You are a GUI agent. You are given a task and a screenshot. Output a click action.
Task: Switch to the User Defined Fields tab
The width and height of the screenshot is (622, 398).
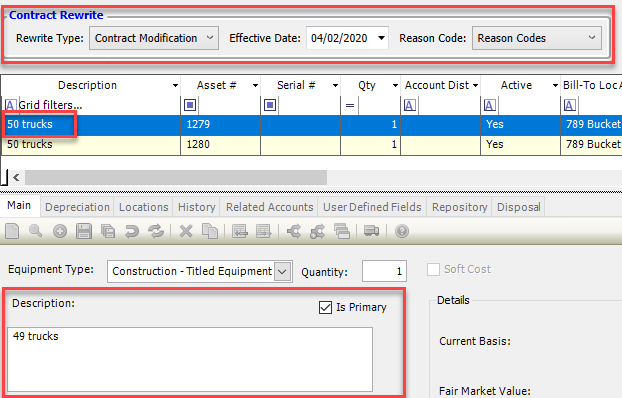click(372, 207)
